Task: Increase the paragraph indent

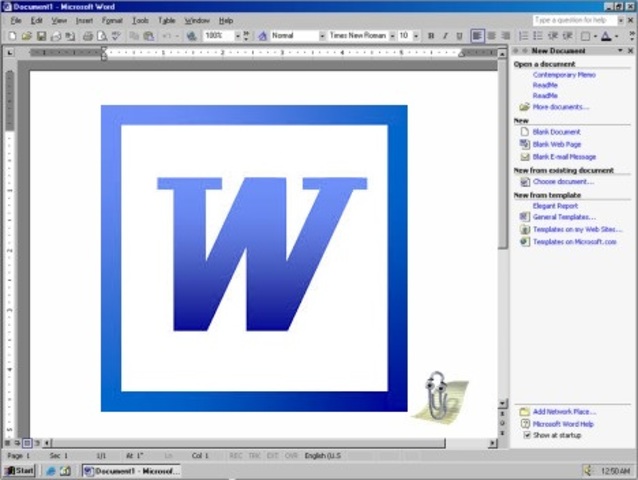Action: click(x=567, y=36)
